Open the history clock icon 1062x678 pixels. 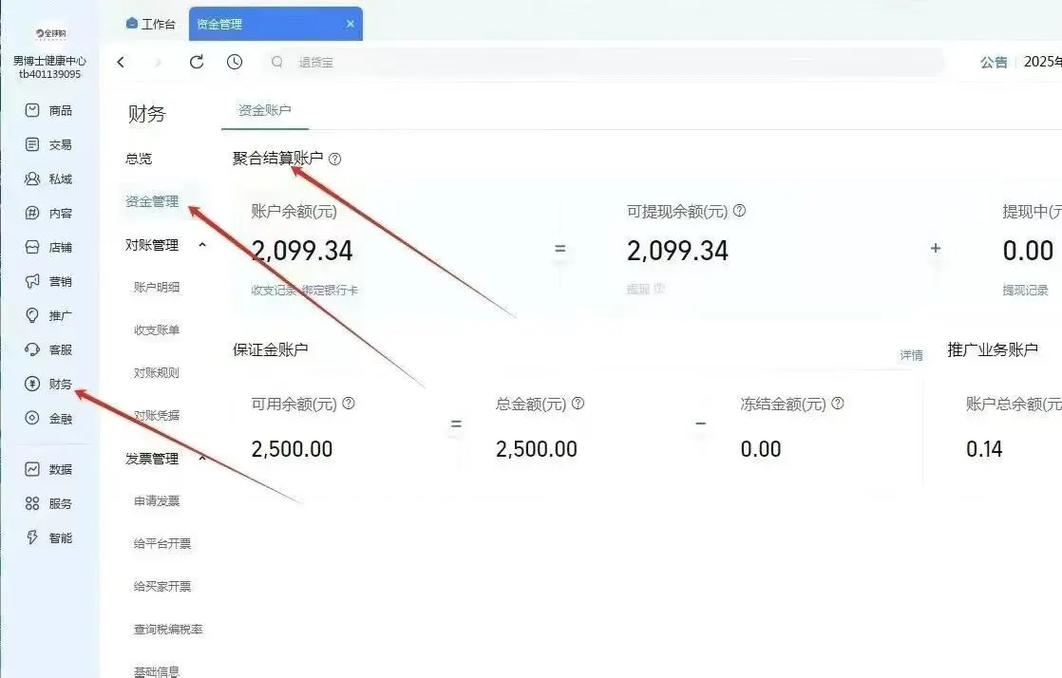click(x=234, y=62)
